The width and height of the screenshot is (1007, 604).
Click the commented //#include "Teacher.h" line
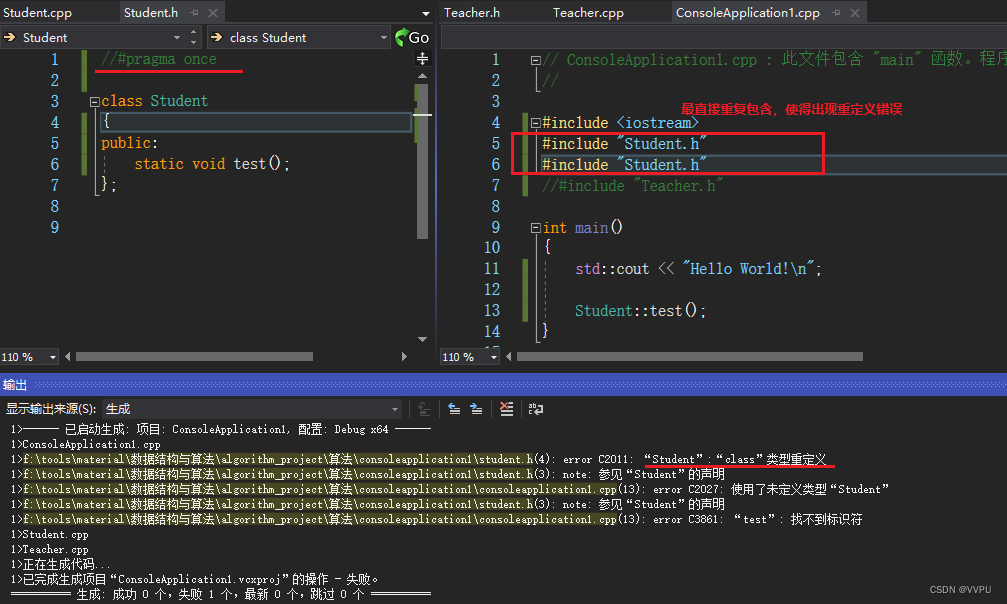633,186
